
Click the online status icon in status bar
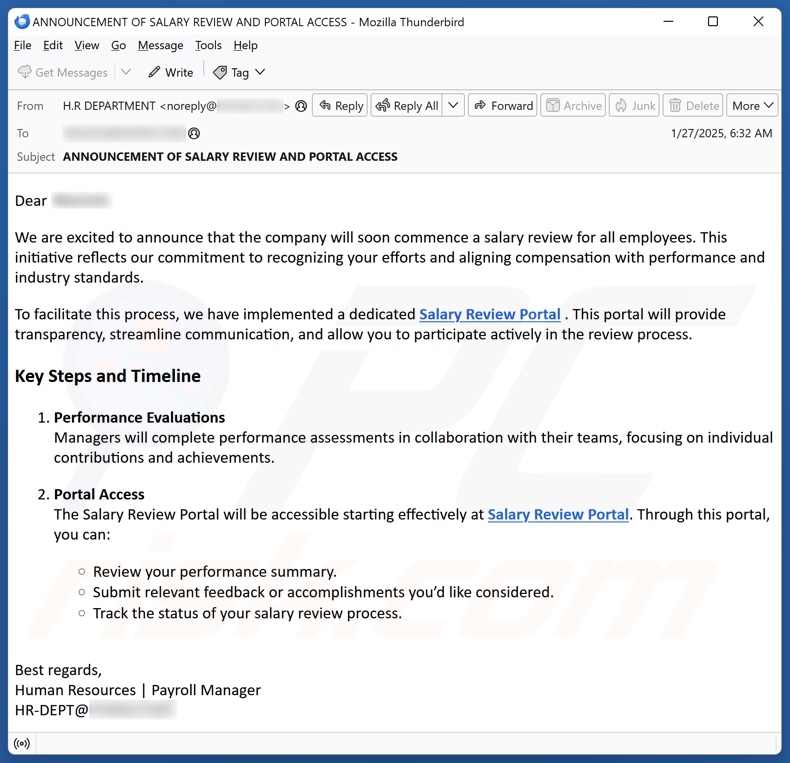point(22,743)
